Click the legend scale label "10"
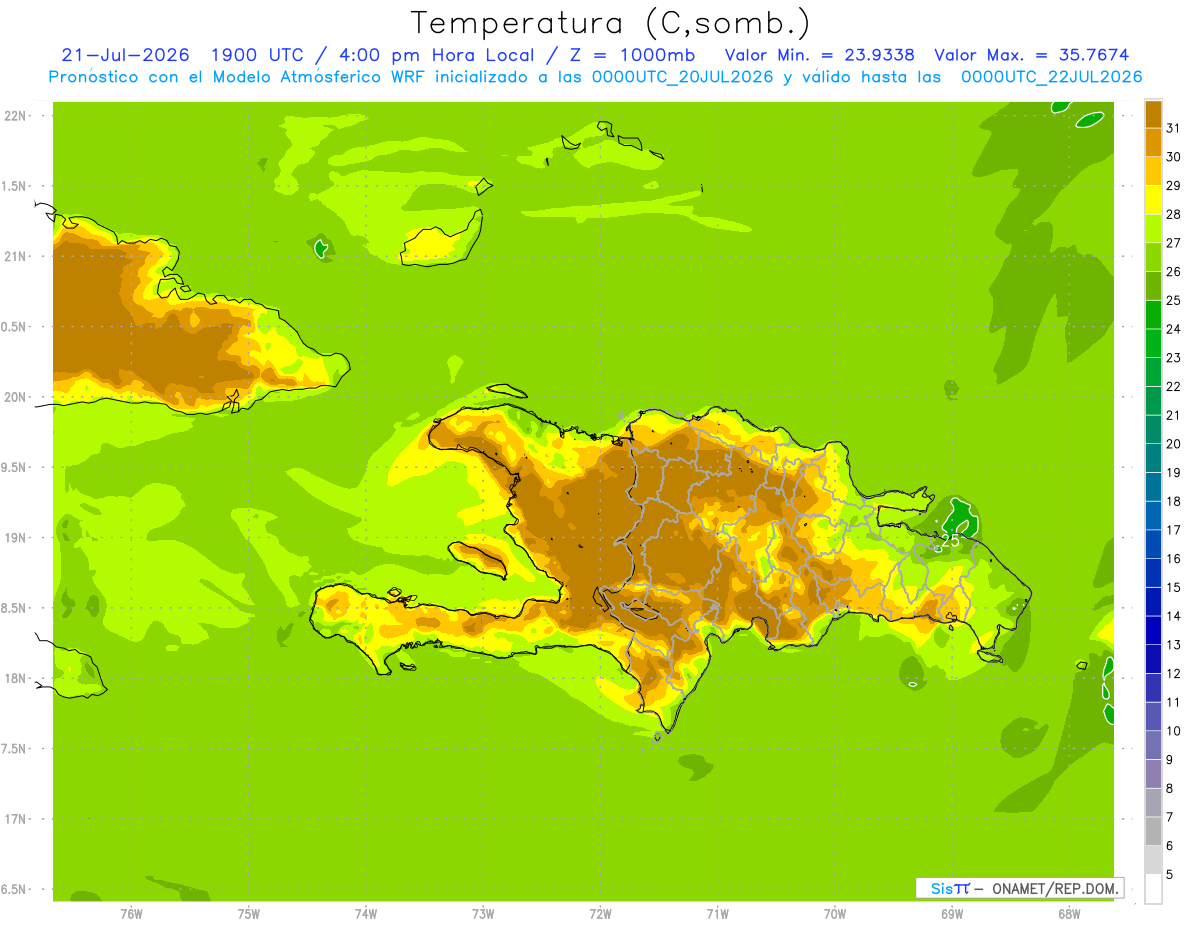The height and width of the screenshot is (927, 1200). tap(1174, 731)
